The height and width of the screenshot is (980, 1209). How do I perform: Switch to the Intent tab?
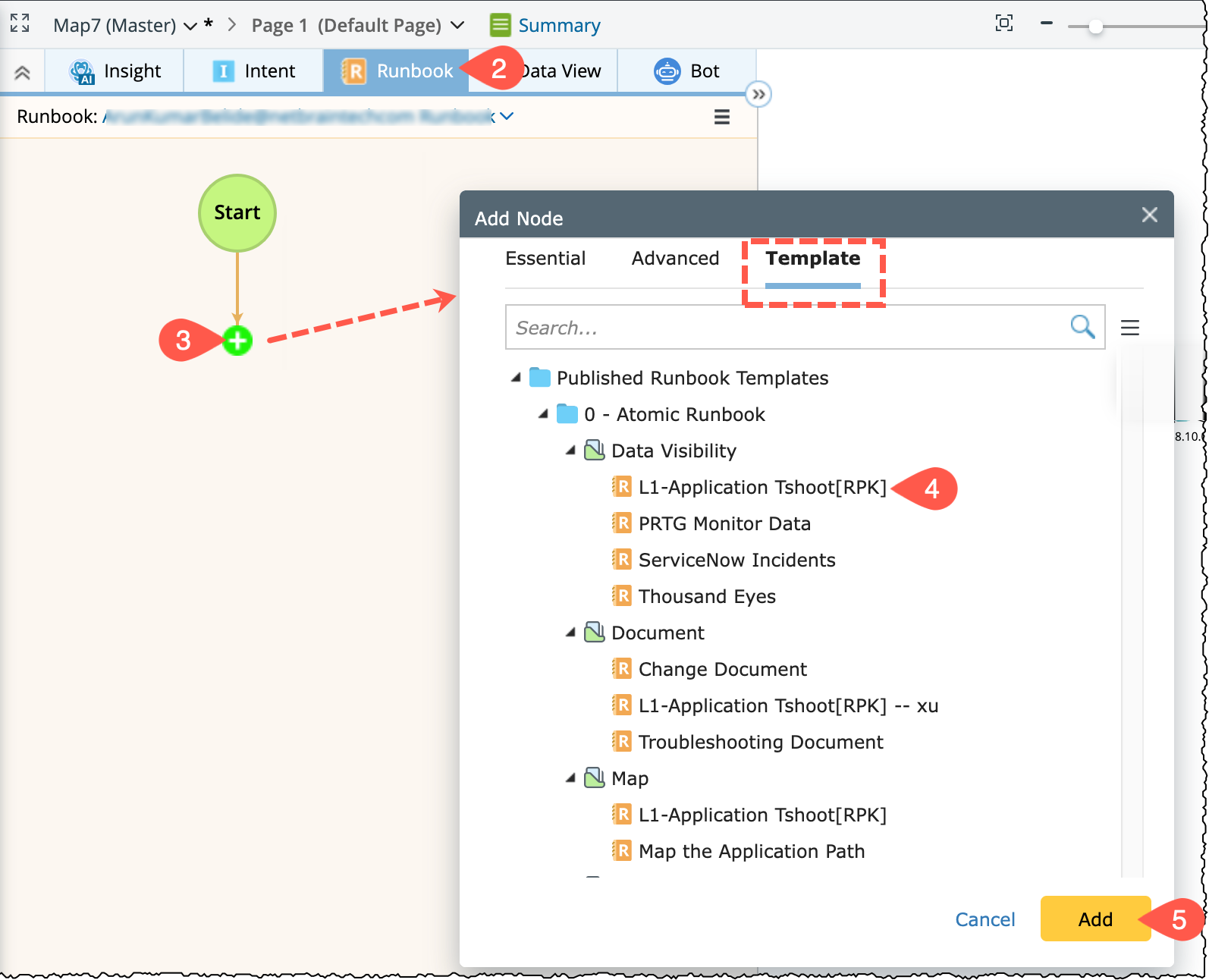(x=253, y=71)
